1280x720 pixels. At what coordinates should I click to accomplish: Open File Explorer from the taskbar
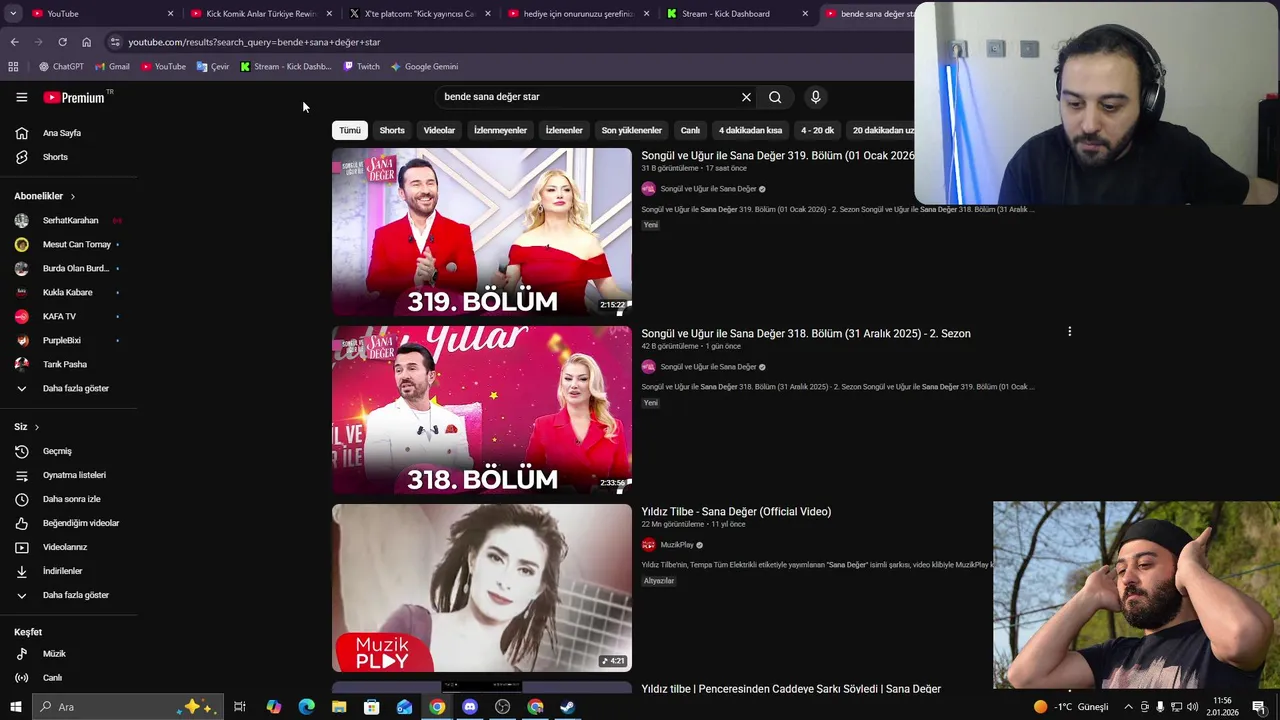point(339,707)
